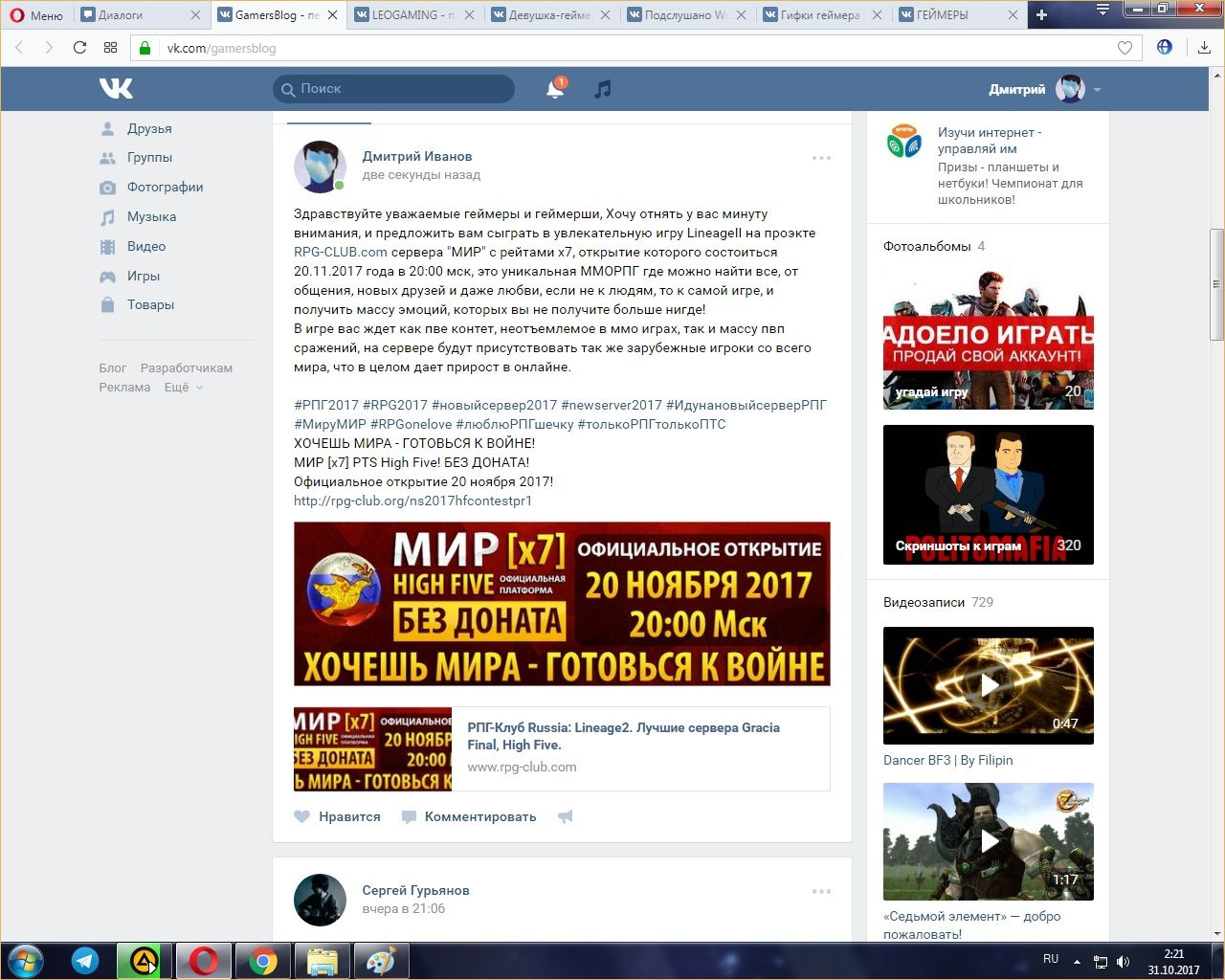Viewport: 1225px width, 980px height.
Task: Add page to bookmarks with heart icon
Action: [1125, 48]
